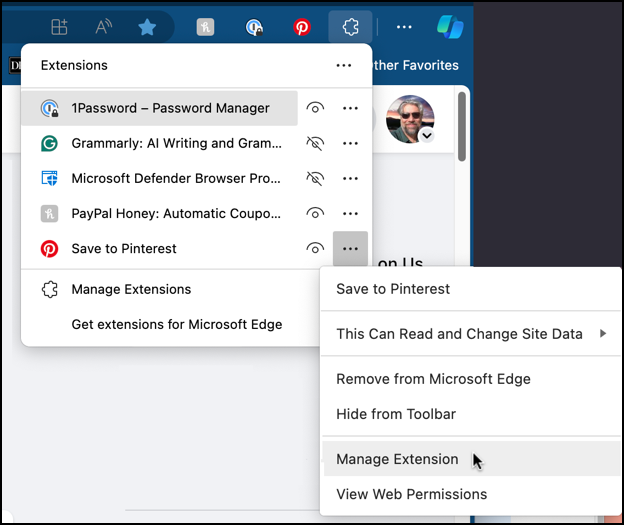Viewport: 624px width, 525px height.
Task: Expand the profile avatar chevron
Action: pyautogui.click(x=427, y=136)
